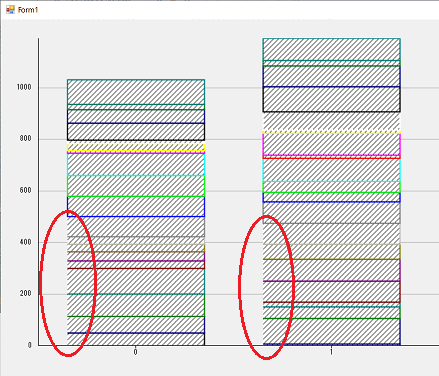Screen dimensions: 439x376
Task: Click the cyan-outlined segment in bar 1
Action: pyautogui.click(x=331, y=170)
